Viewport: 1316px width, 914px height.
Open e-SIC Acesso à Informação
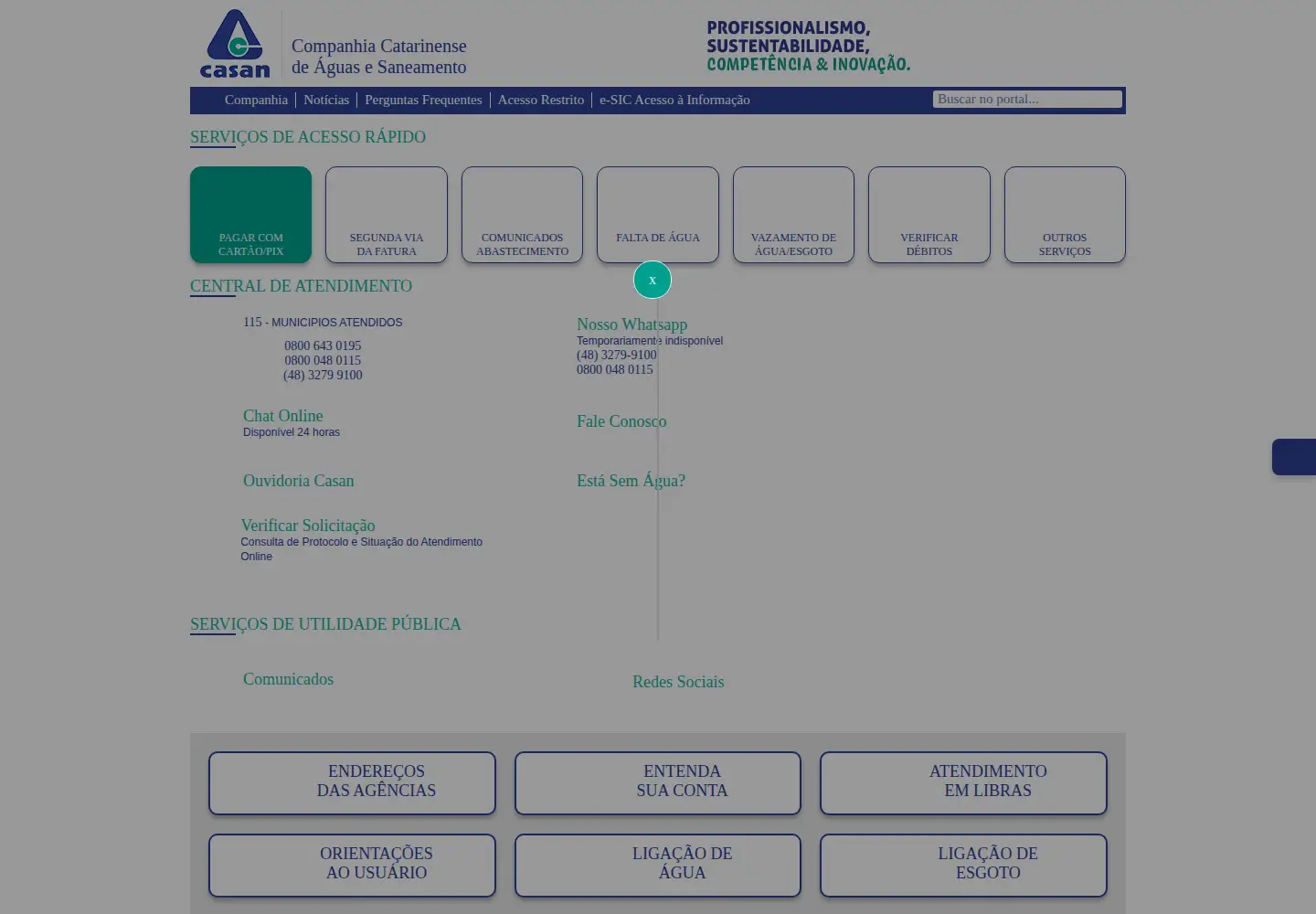pos(674,100)
